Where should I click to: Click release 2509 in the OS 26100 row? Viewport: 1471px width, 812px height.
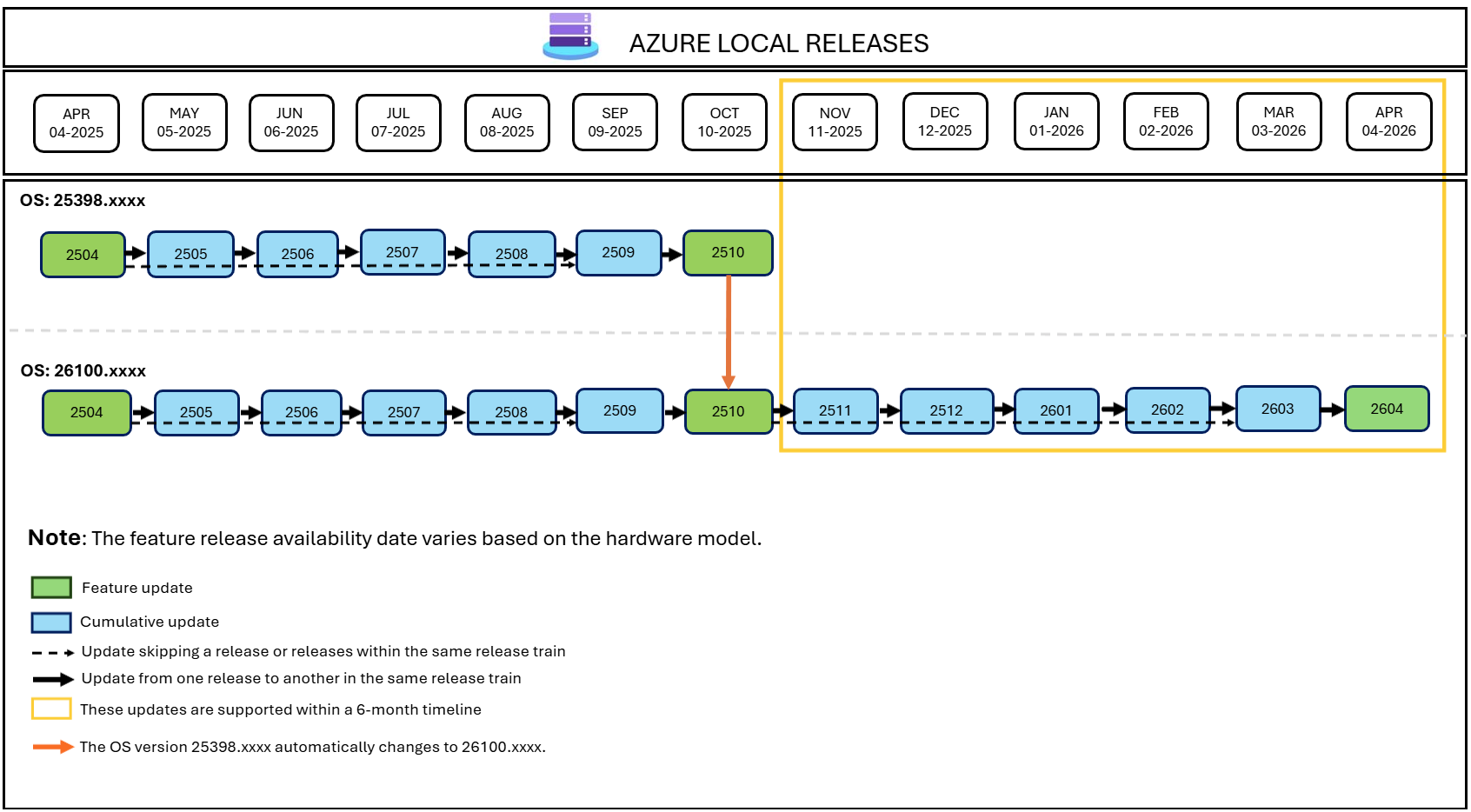pos(620,410)
